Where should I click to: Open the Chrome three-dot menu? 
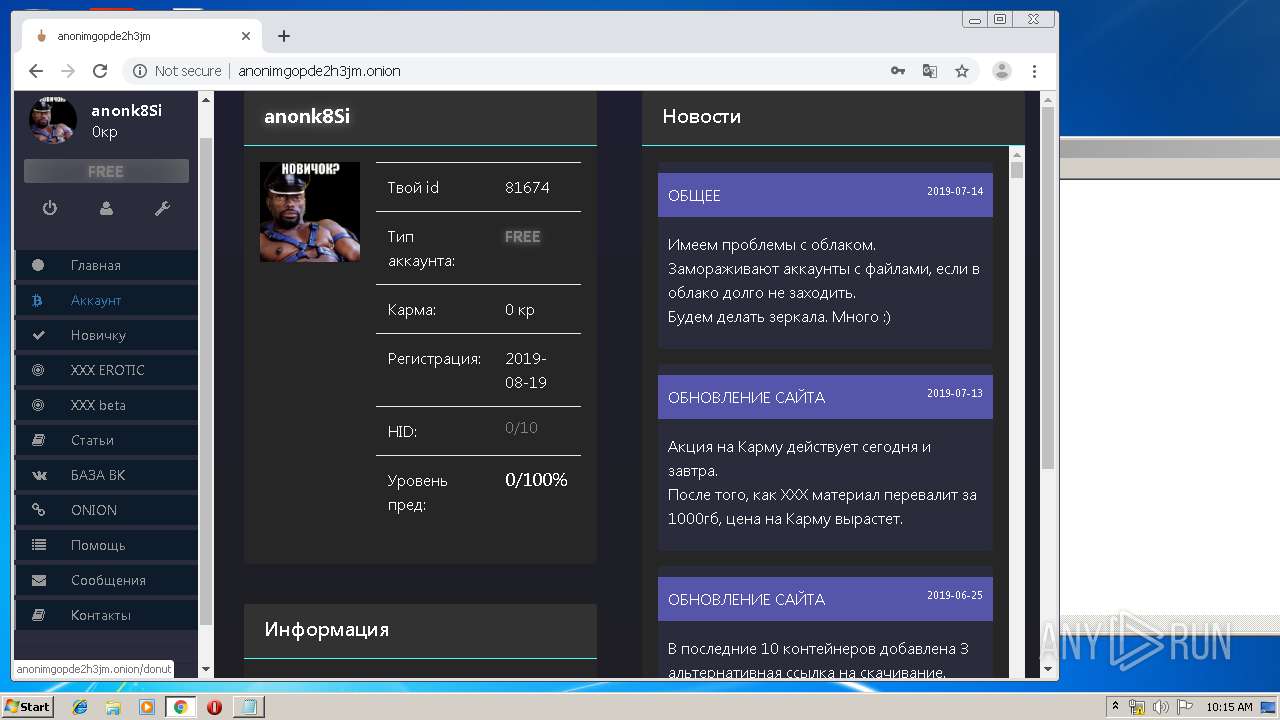tap(1034, 71)
